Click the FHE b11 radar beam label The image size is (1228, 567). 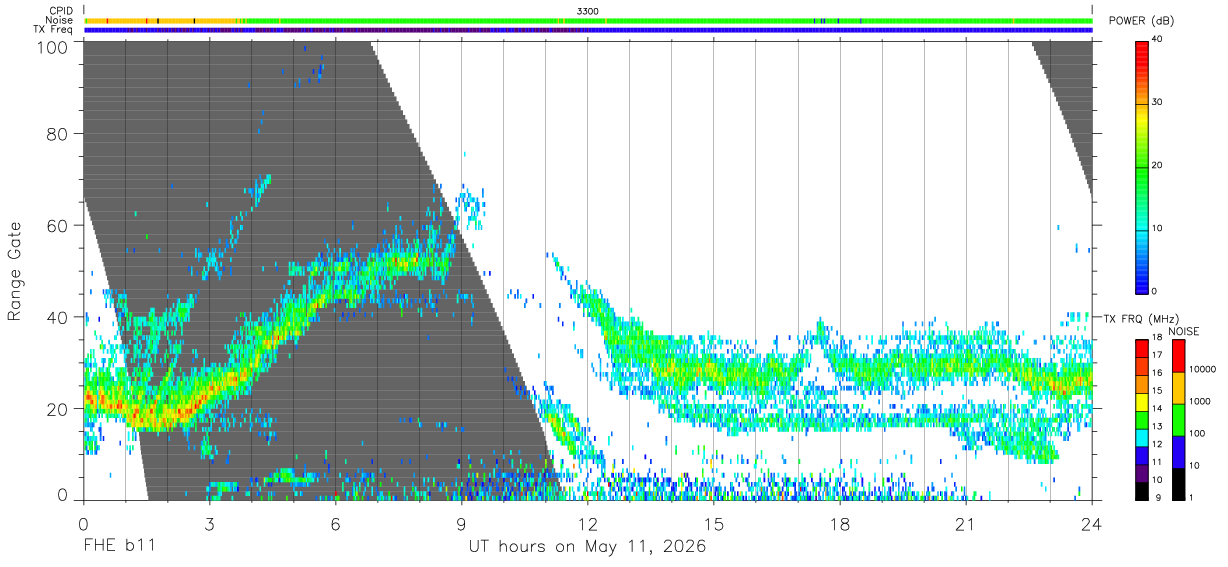click(x=119, y=547)
